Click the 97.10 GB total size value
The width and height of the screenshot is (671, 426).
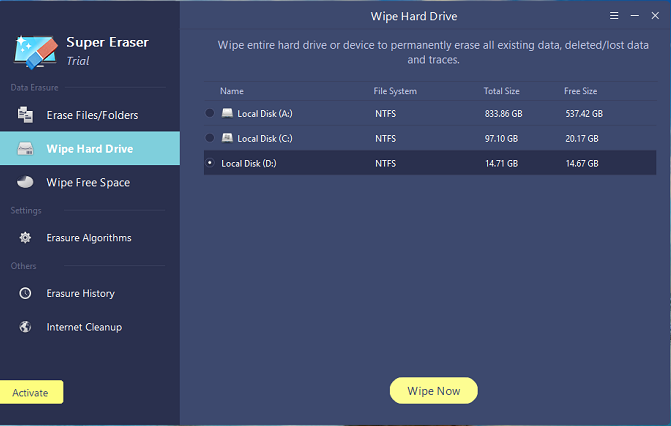click(501, 139)
